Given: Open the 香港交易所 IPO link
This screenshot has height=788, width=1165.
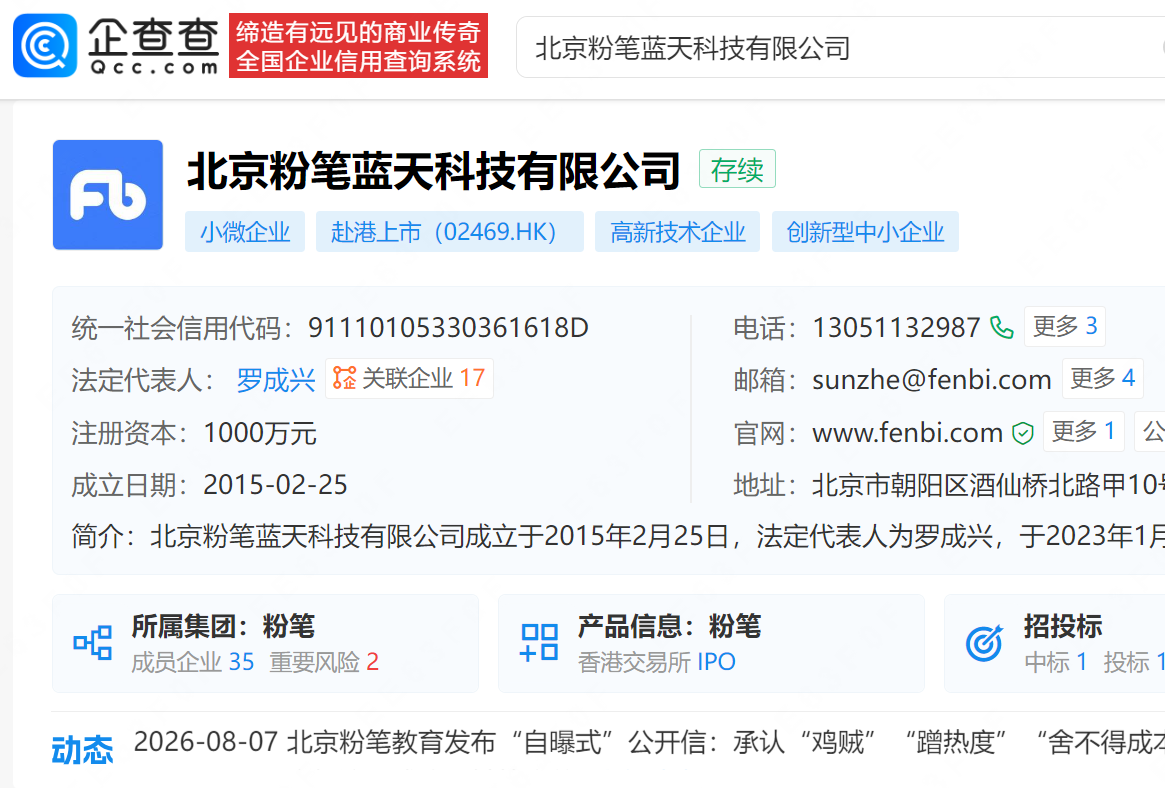Looking at the screenshot, I should tap(657, 662).
